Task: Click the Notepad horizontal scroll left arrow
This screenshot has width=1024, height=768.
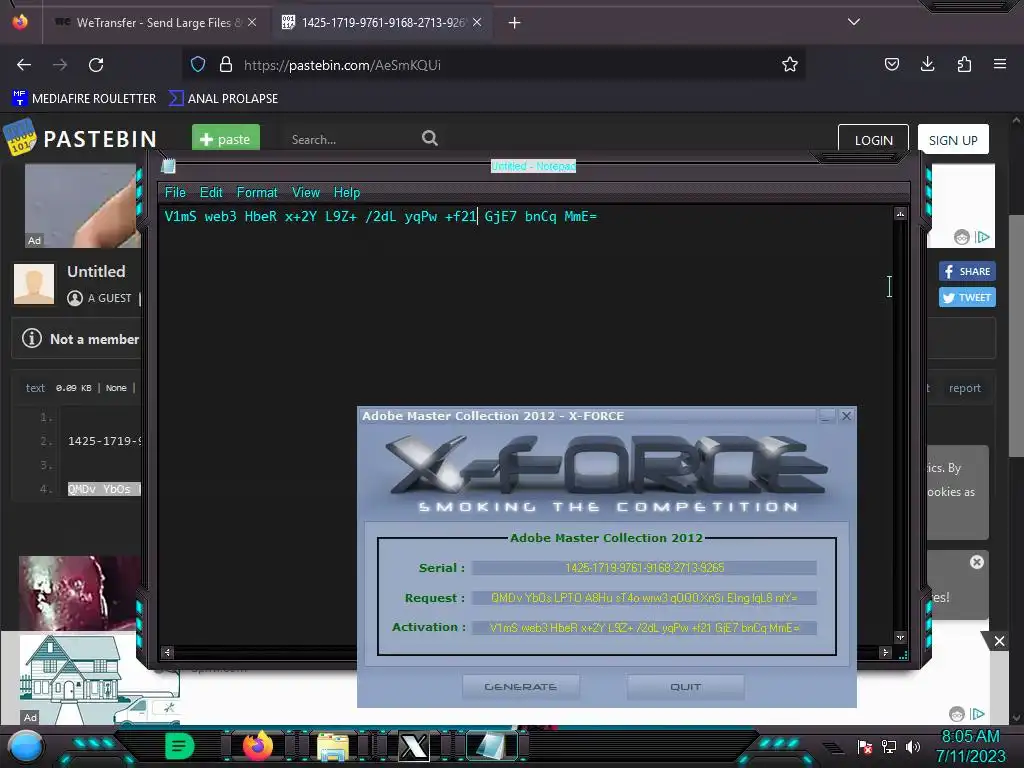Action: 168,652
